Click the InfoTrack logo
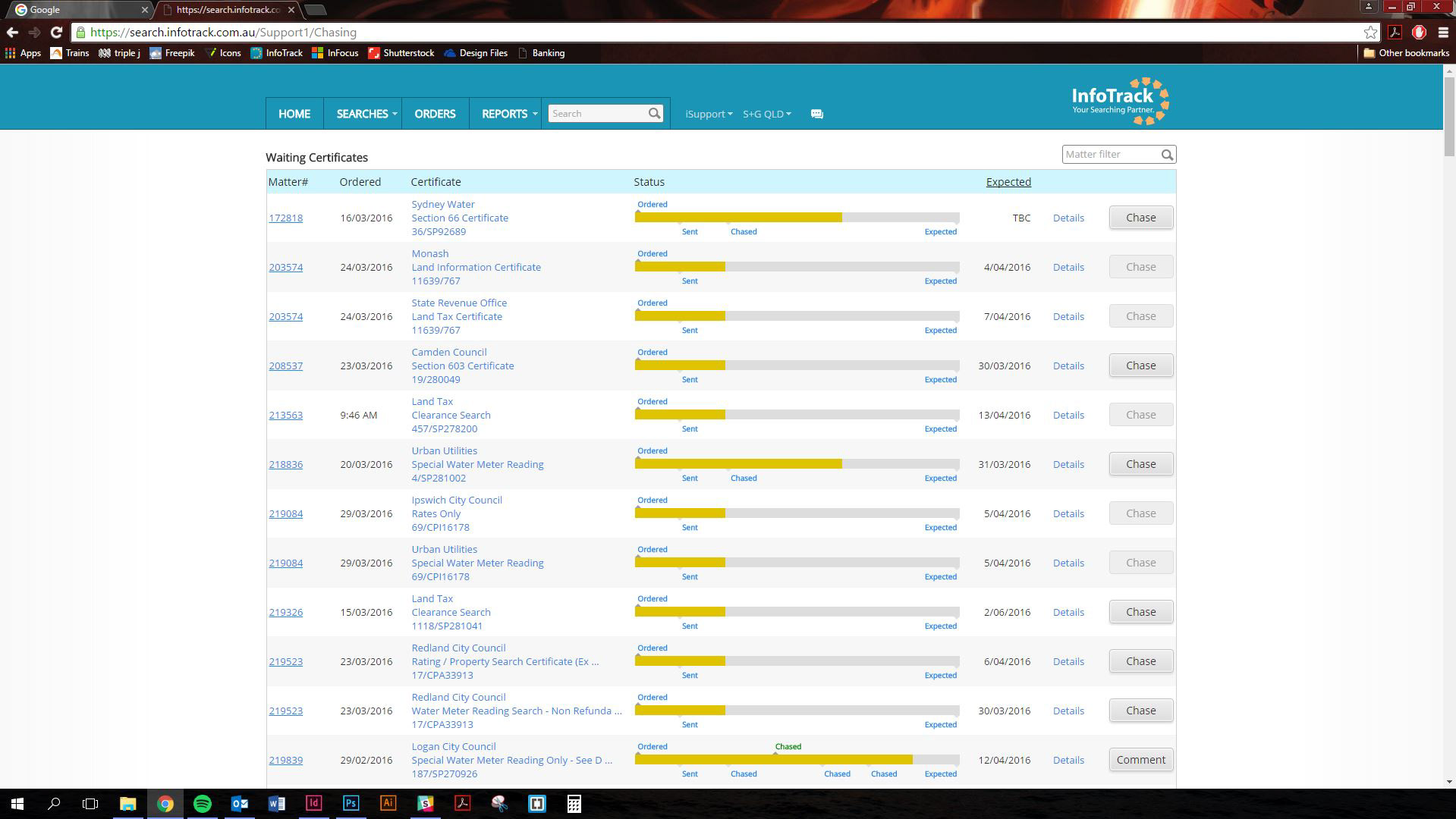1456x819 pixels. point(1120,101)
